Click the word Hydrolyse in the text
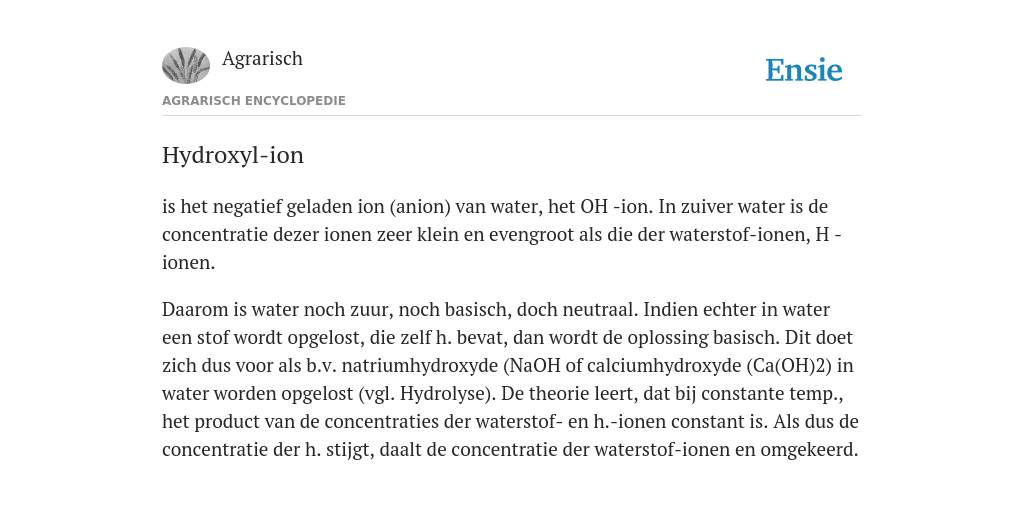Viewport: 1024px width, 512px height. (x=443, y=394)
